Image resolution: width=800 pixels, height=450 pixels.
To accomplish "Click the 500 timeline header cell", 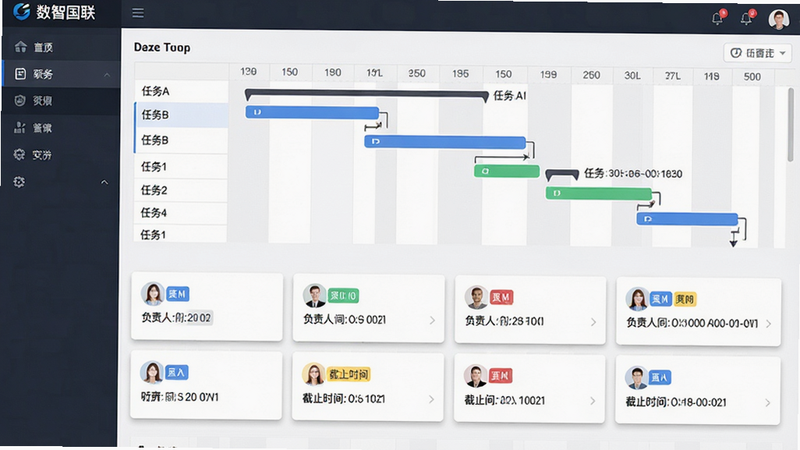I will 752,77.
